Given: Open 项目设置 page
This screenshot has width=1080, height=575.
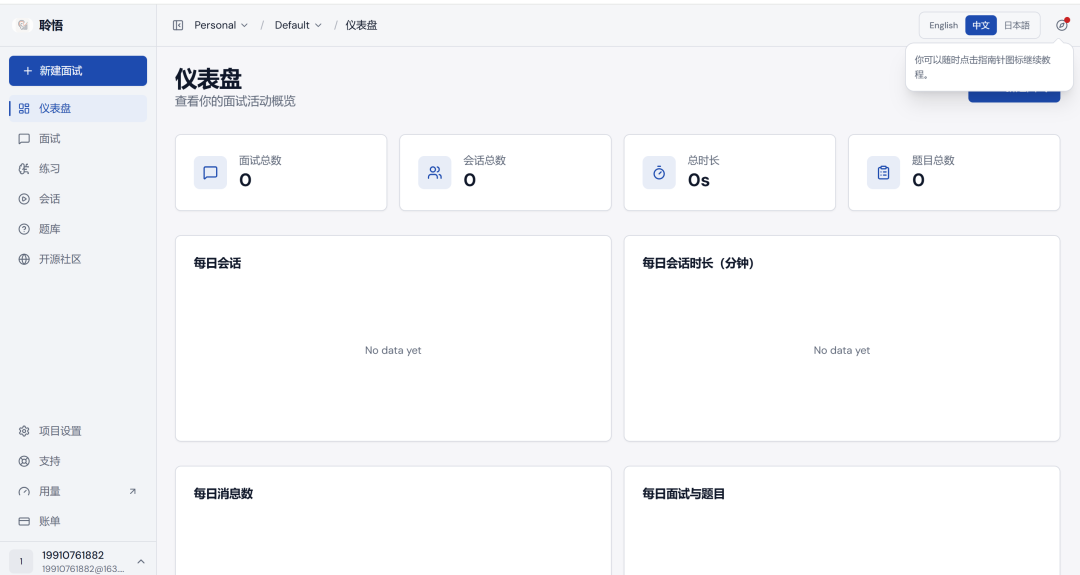Looking at the screenshot, I should (78, 431).
